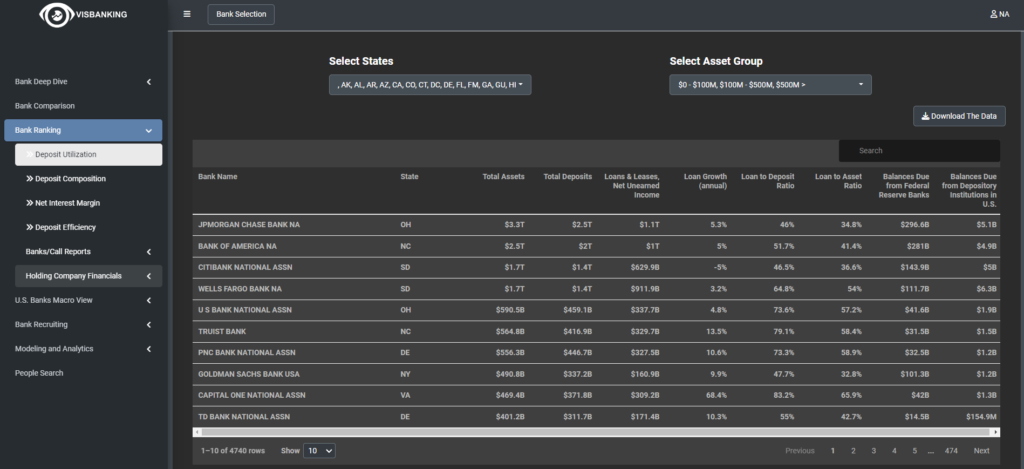The height and width of the screenshot is (469, 1024).
Task: Click double-chevron icon beside Deposit Efficiency
Action: point(29,227)
